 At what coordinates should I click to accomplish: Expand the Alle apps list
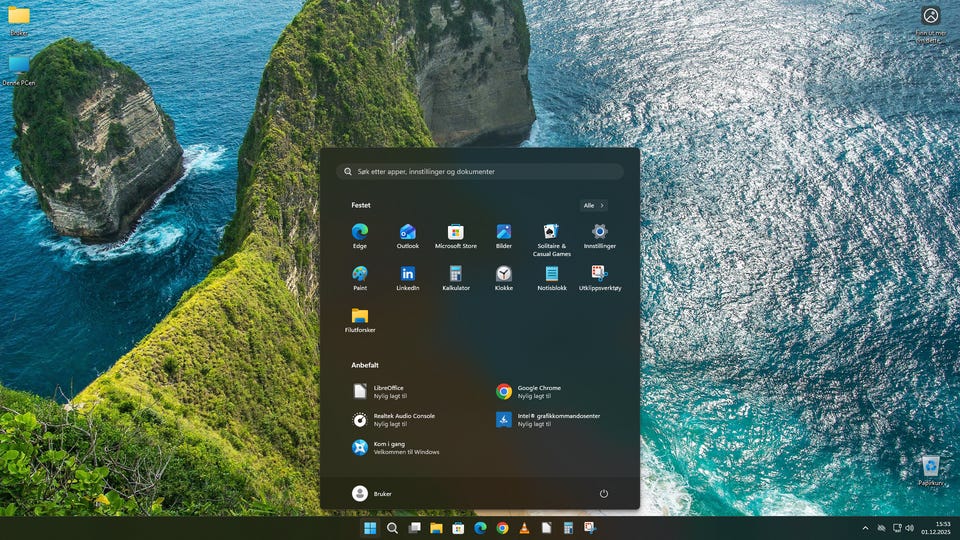coord(593,206)
